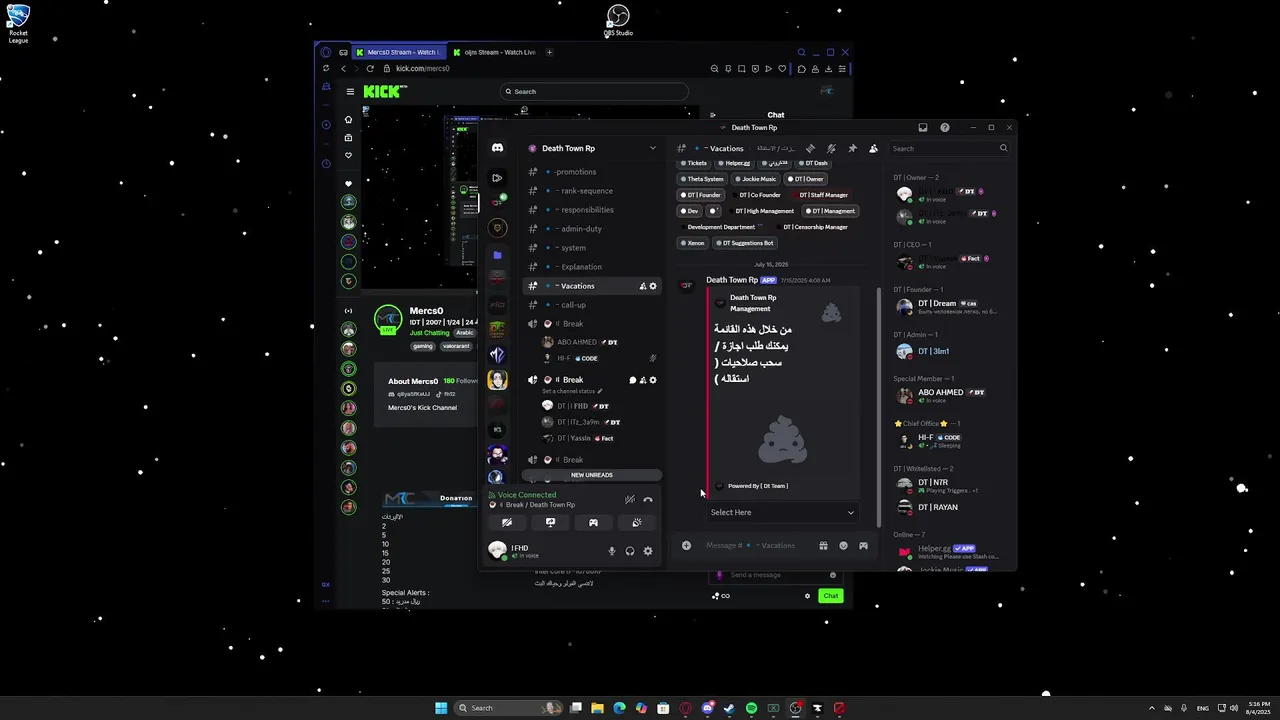The width and height of the screenshot is (1280, 720).
Task: Open Rocket League desktop shortcut
Action: (18, 24)
